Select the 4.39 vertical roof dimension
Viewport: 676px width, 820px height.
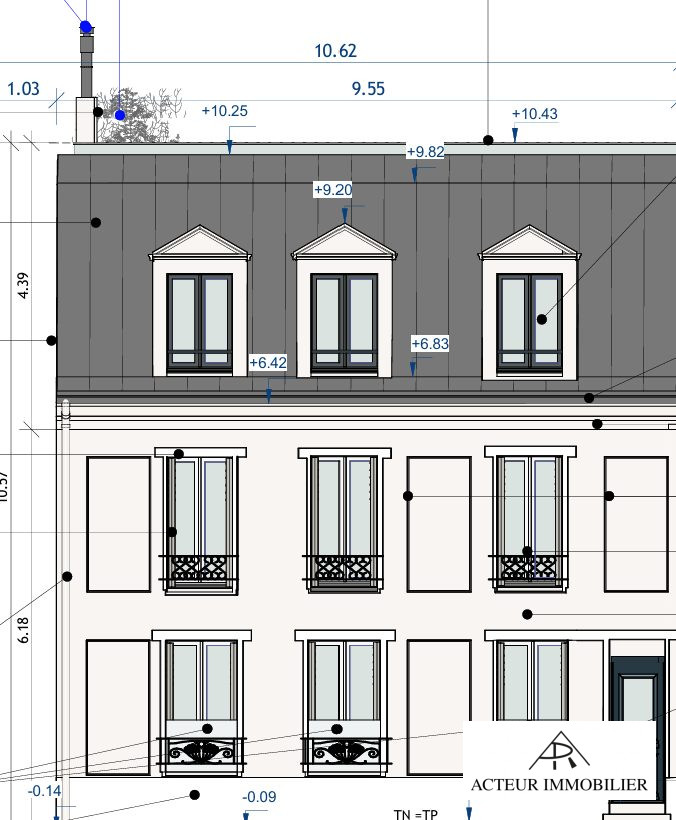coord(24,285)
